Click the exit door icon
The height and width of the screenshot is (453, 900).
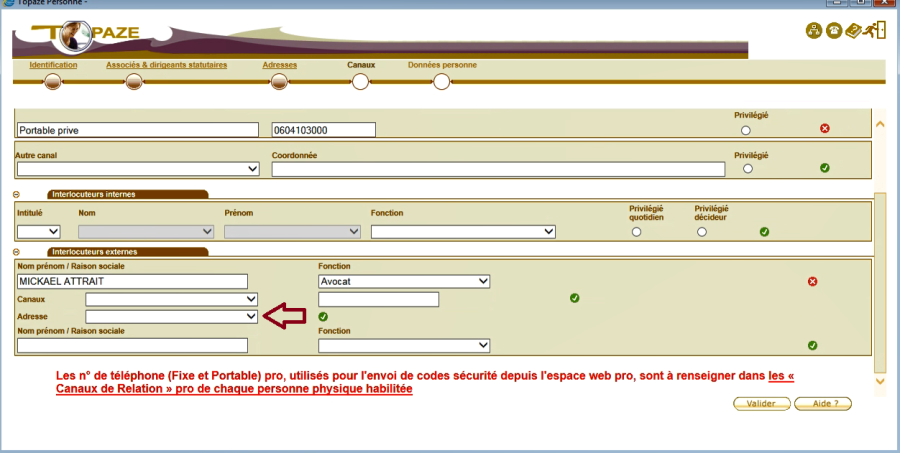tap(876, 31)
